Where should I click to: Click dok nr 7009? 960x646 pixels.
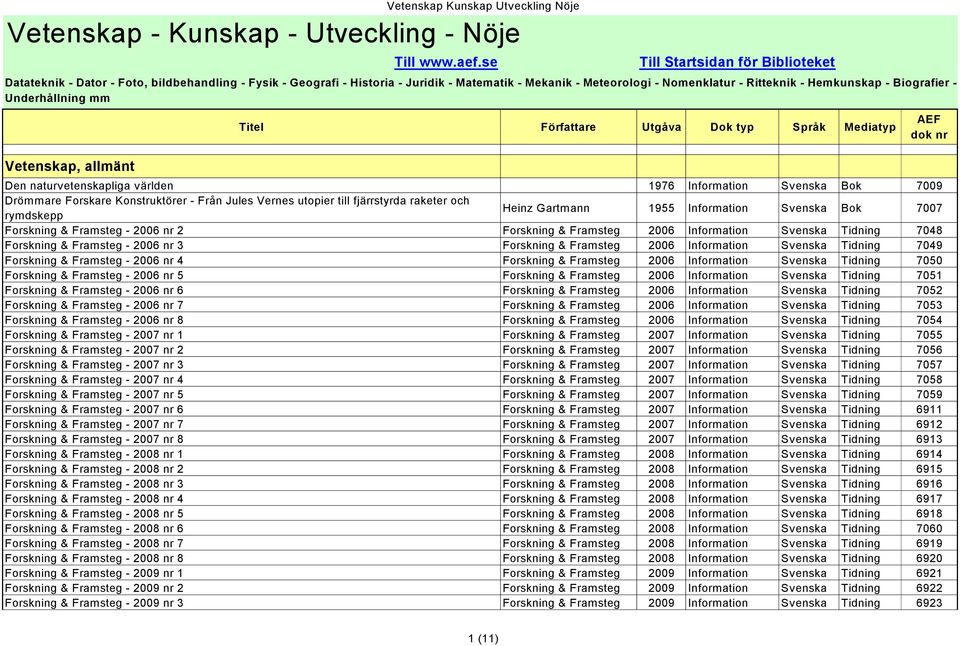click(x=929, y=186)
